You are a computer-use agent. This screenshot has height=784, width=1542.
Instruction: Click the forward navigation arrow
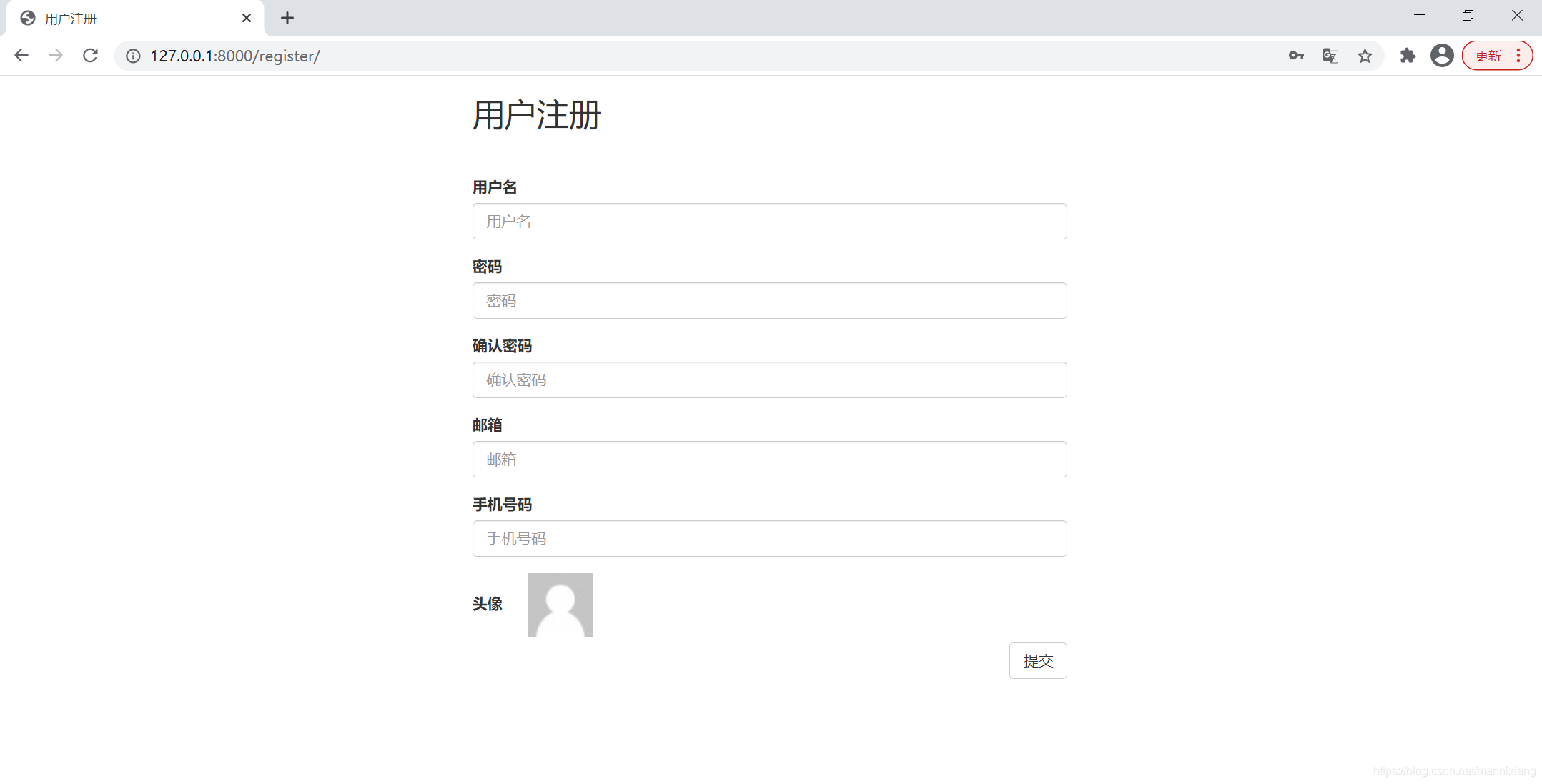click(x=56, y=56)
